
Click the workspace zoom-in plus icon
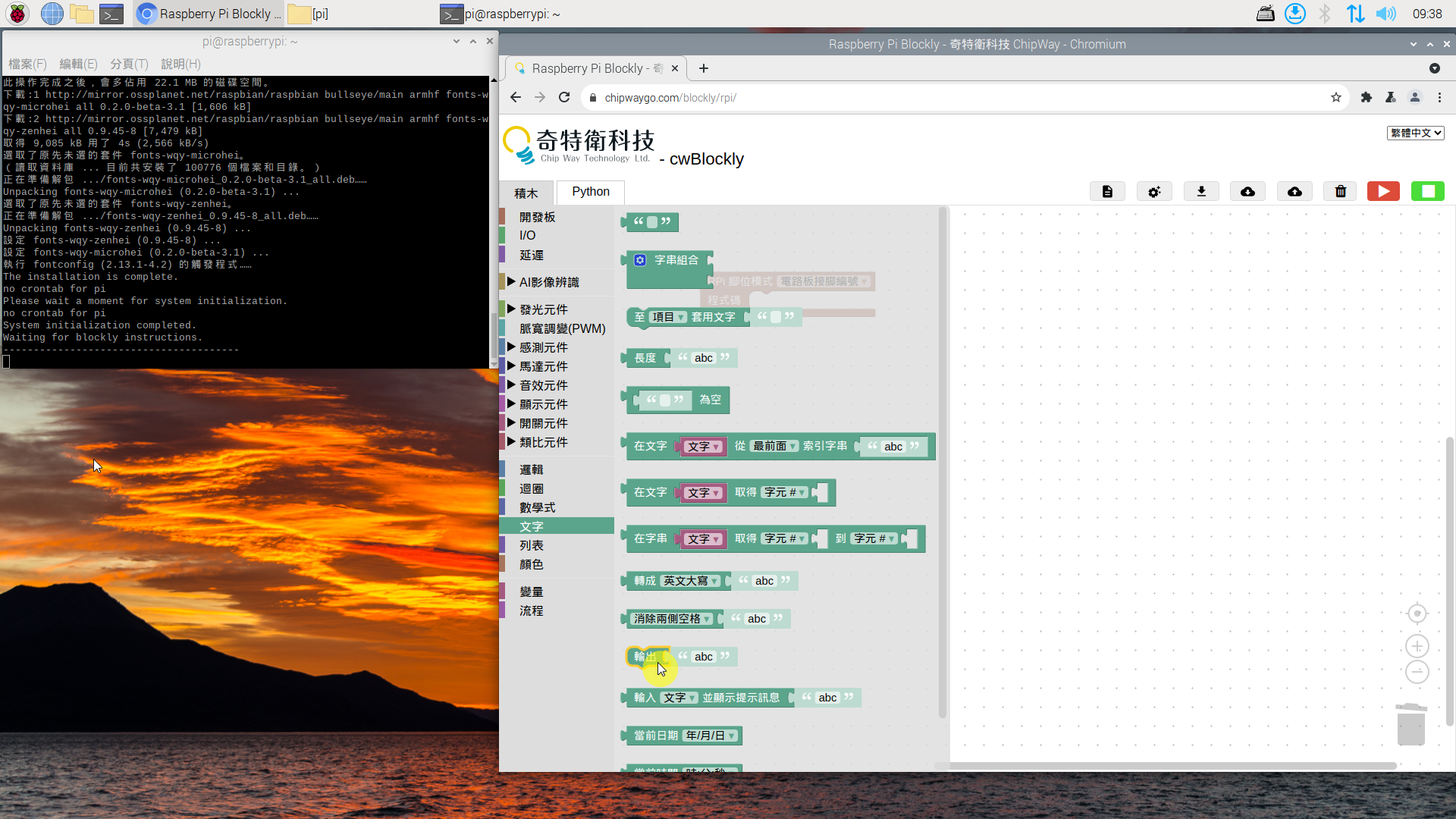click(1417, 646)
